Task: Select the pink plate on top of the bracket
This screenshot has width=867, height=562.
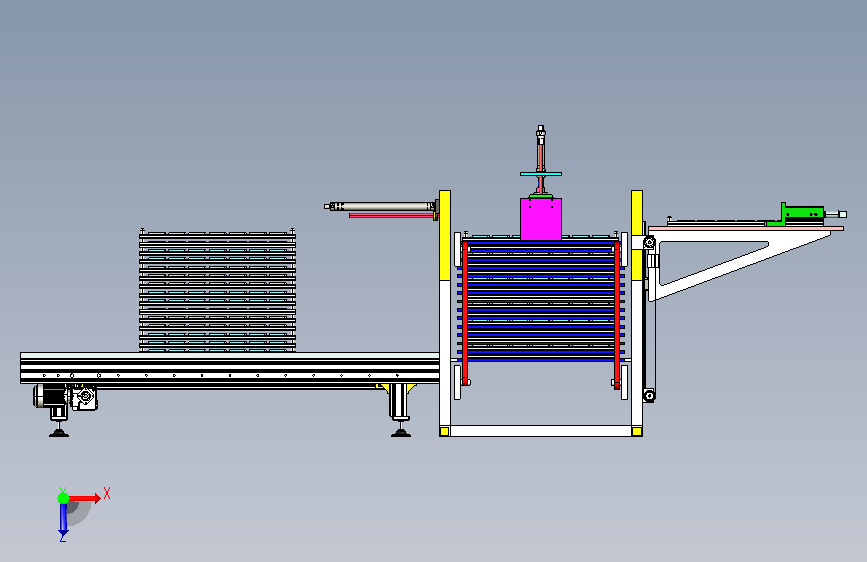Action: (745, 228)
